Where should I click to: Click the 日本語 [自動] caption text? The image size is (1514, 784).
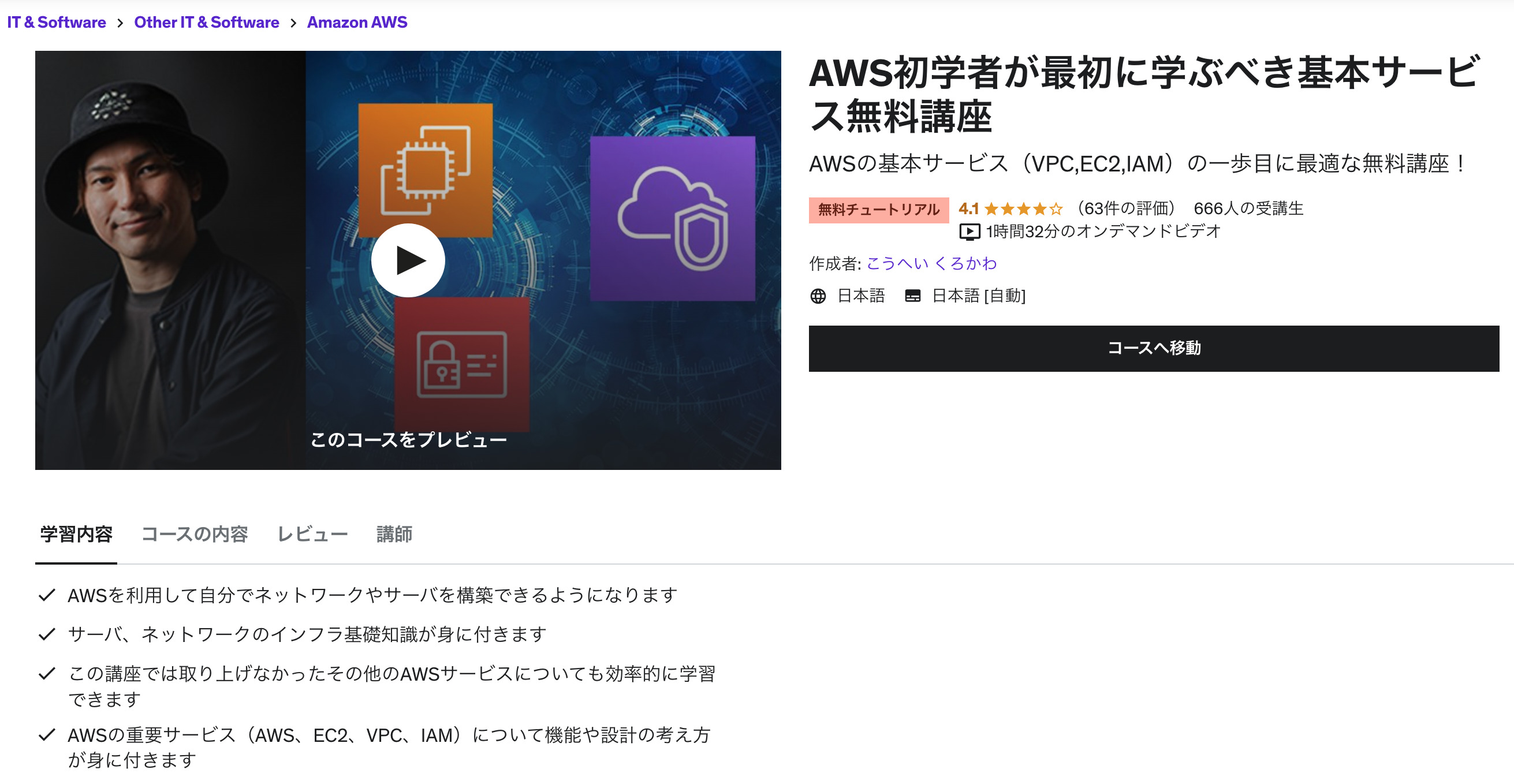(979, 296)
